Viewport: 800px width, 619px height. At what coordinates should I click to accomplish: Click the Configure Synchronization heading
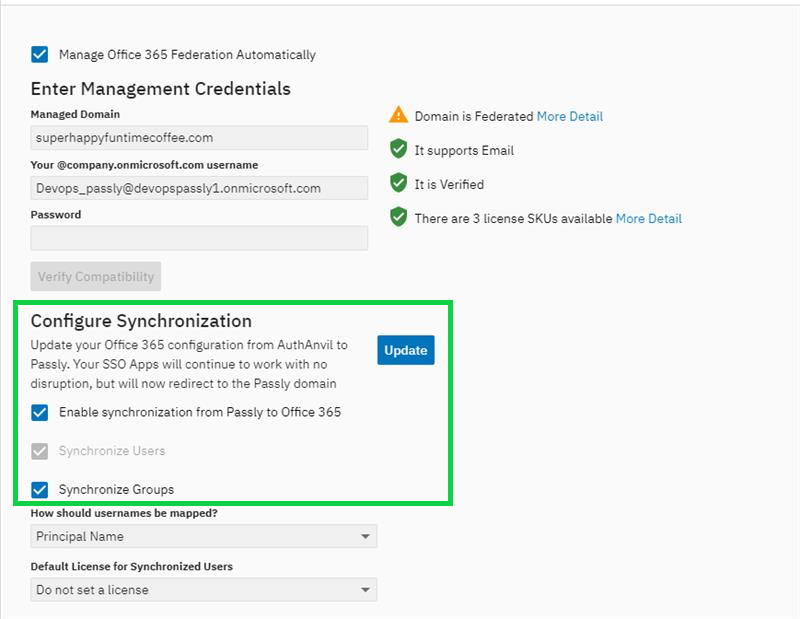tap(141, 321)
